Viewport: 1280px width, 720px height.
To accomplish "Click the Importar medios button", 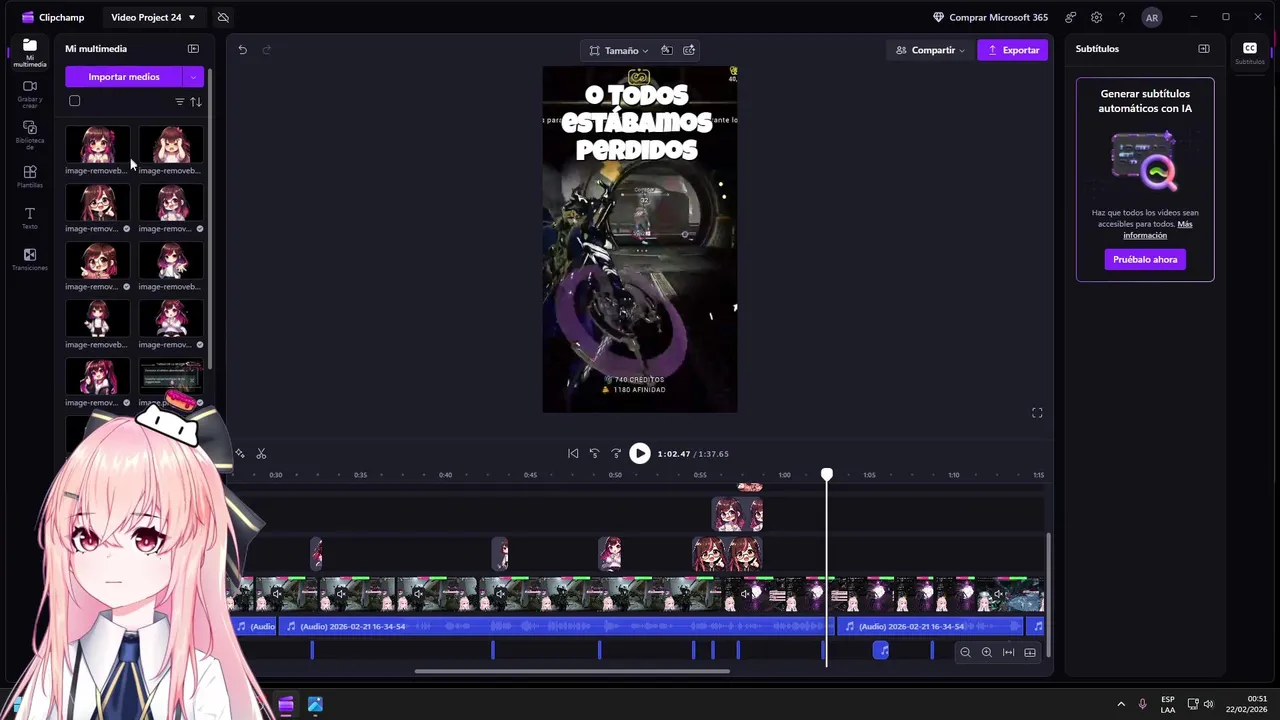I will [124, 77].
